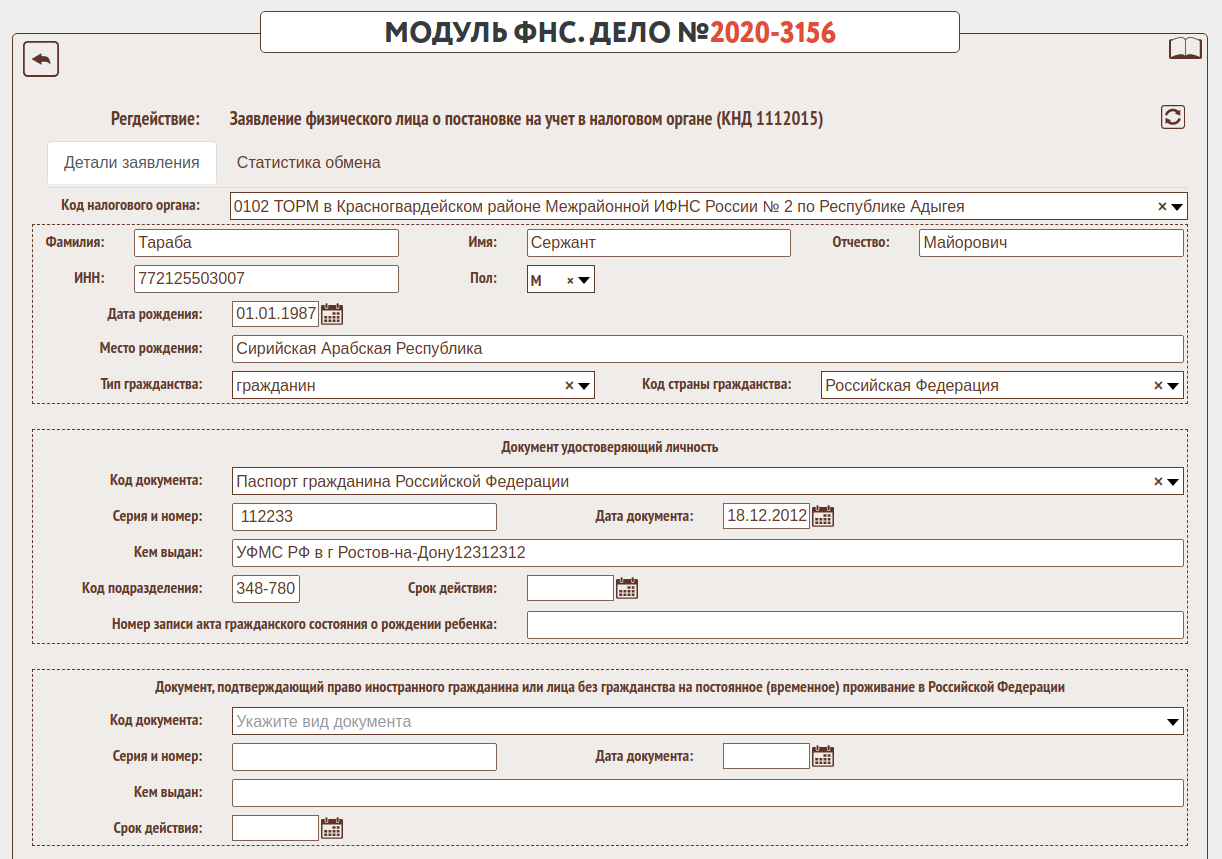Screen dimensions: 1222x859
Task: Click the Фамилия field containing Тараба
Action: 266,243
